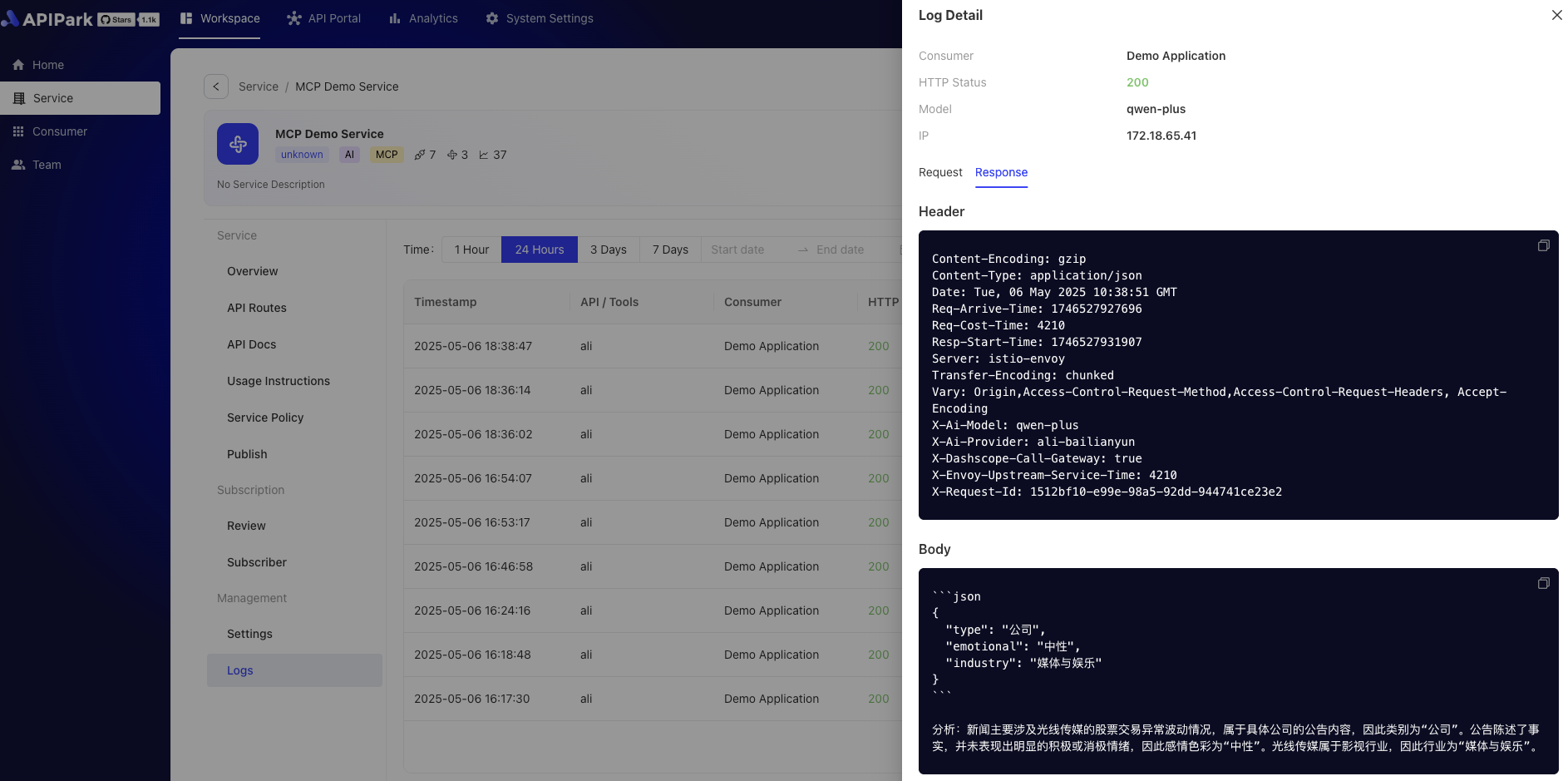Select the 1 Hour time filter
The height and width of the screenshot is (781, 1568).
pyautogui.click(x=471, y=250)
